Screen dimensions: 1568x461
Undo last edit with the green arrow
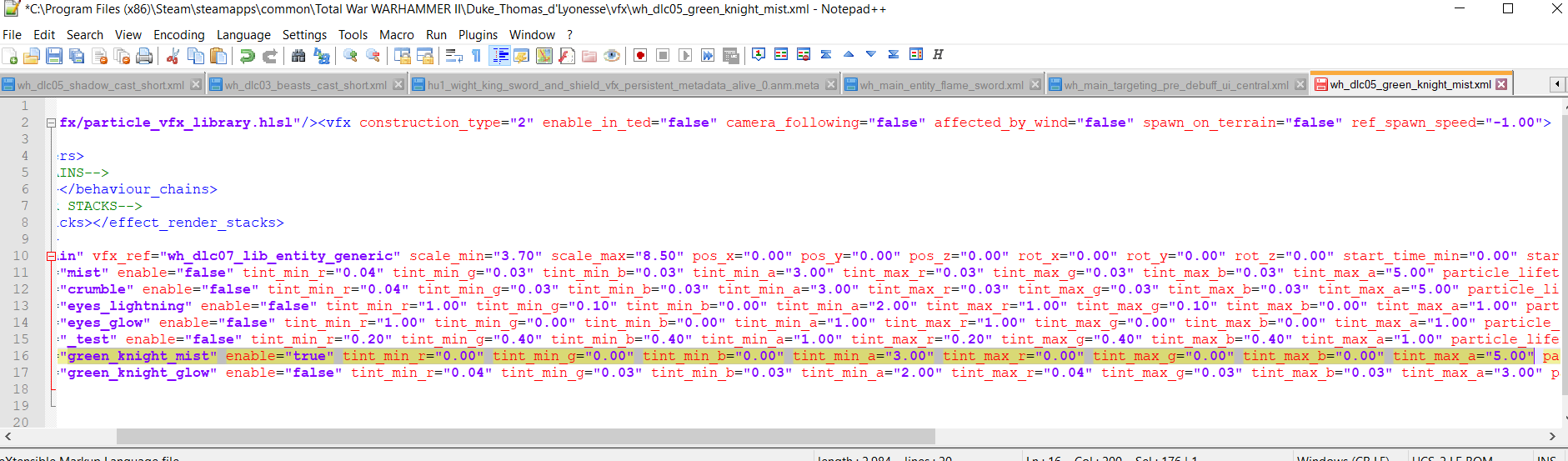pyautogui.click(x=248, y=56)
